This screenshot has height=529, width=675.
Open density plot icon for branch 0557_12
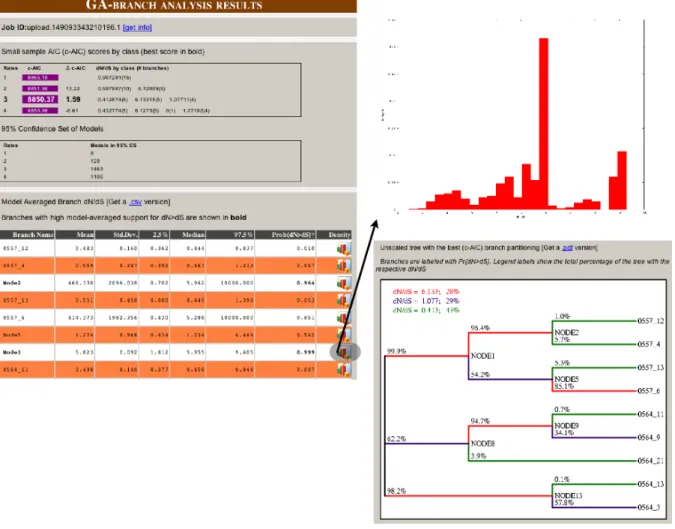[344, 249]
